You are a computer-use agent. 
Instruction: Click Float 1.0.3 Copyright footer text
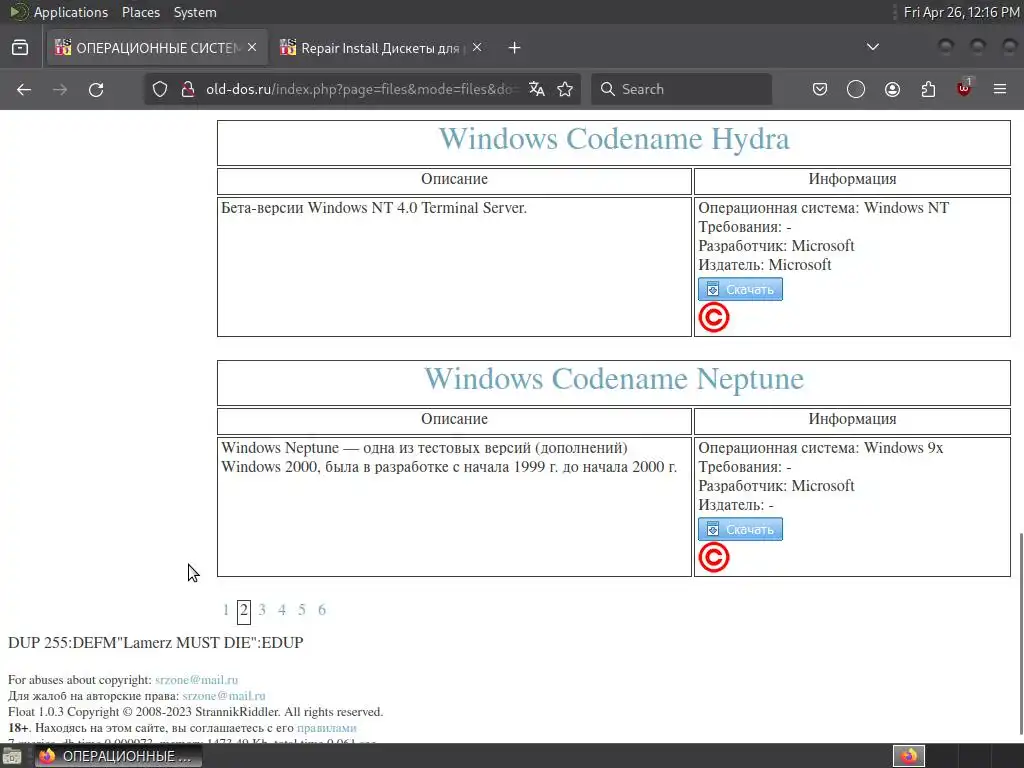[x=195, y=712]
